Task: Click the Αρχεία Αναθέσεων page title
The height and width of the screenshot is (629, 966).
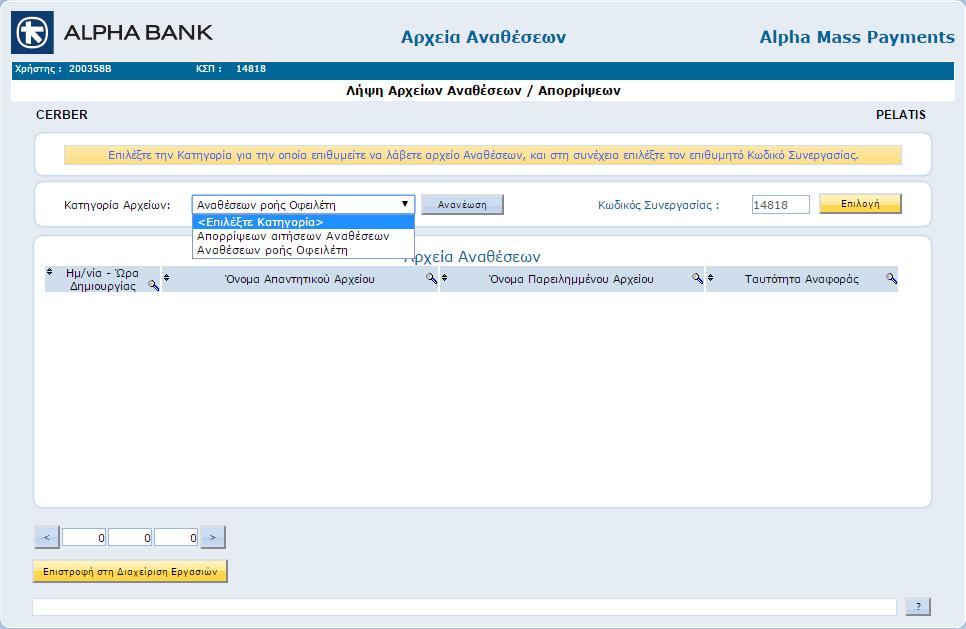Action: coord(484,37)
